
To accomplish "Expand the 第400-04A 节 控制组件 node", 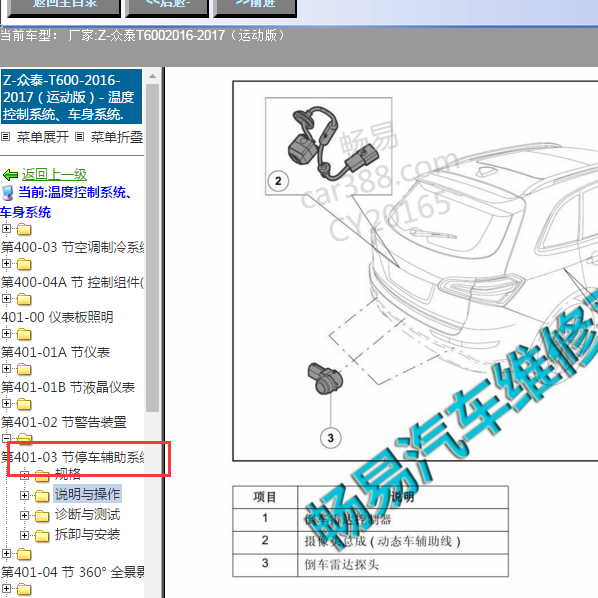I will pos(6,263).
